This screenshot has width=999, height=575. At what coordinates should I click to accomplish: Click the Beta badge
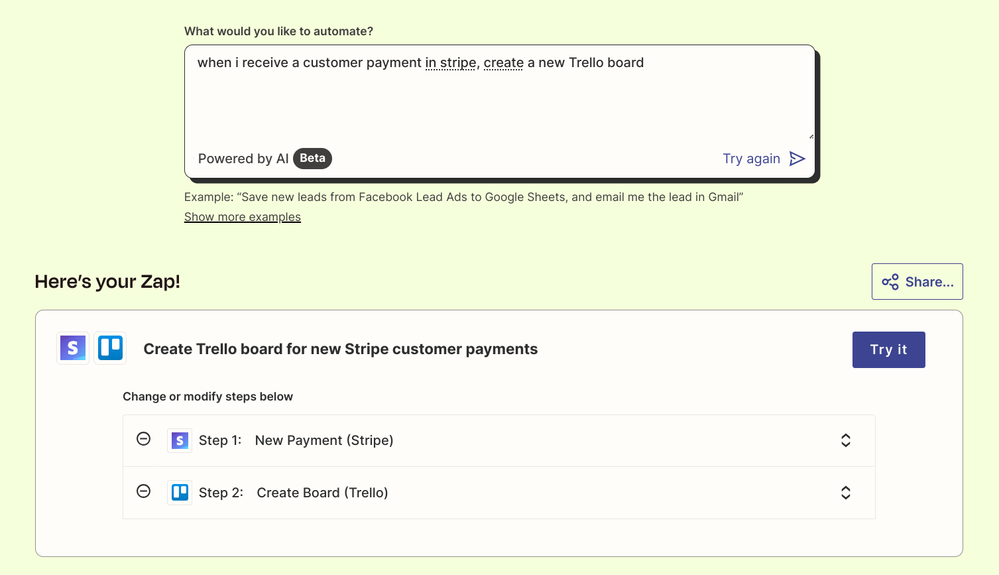pos(312,158)
